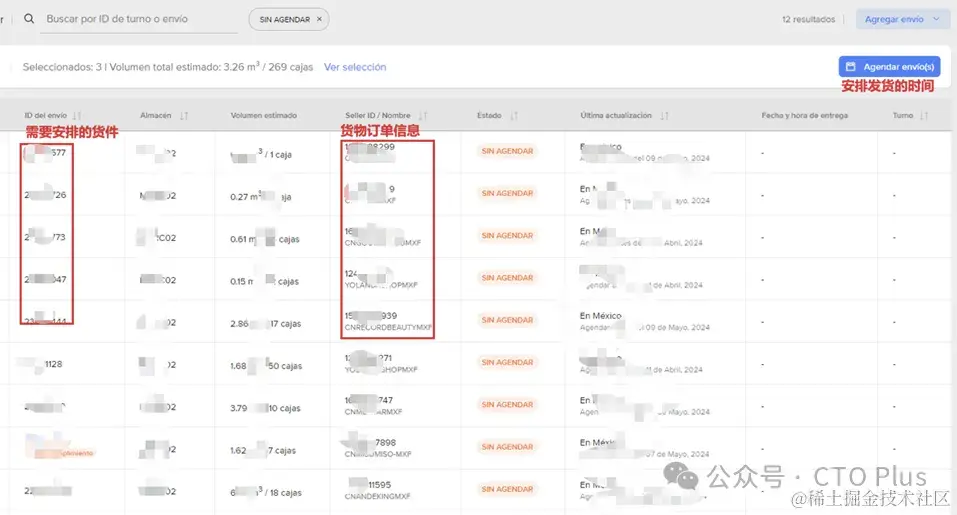Click SIN AGENDAR status in 10 cajas row
Image resolution: width=957 pixels, height=515 pixels.
pyautogui.click(x=507, y=405)
